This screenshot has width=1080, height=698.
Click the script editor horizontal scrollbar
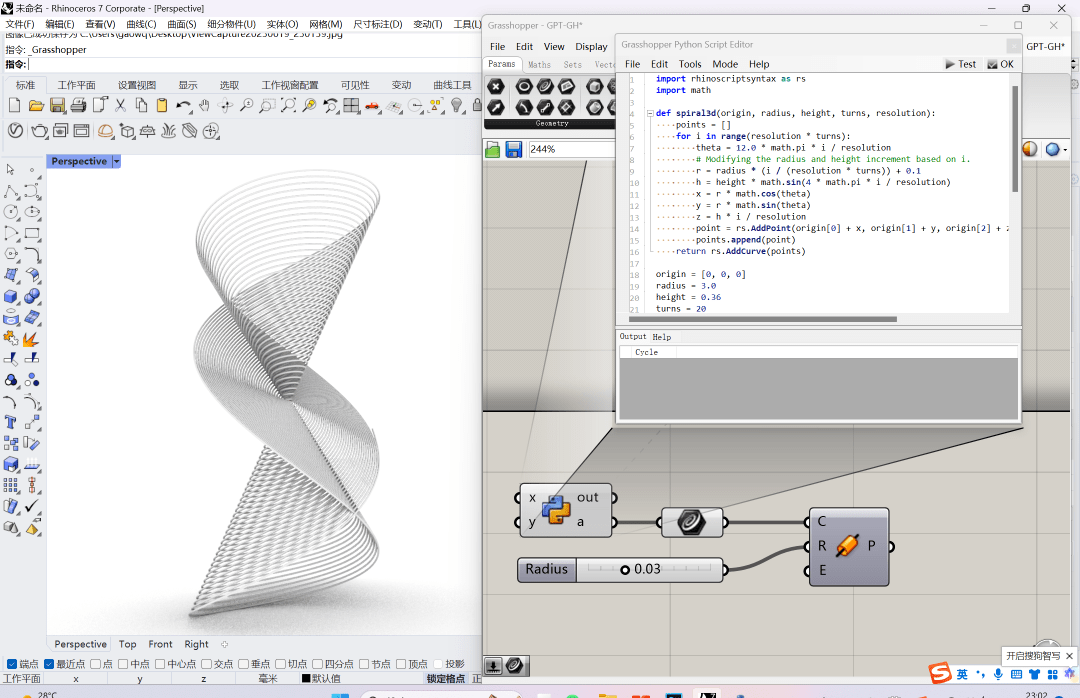(x=762, y=319)
